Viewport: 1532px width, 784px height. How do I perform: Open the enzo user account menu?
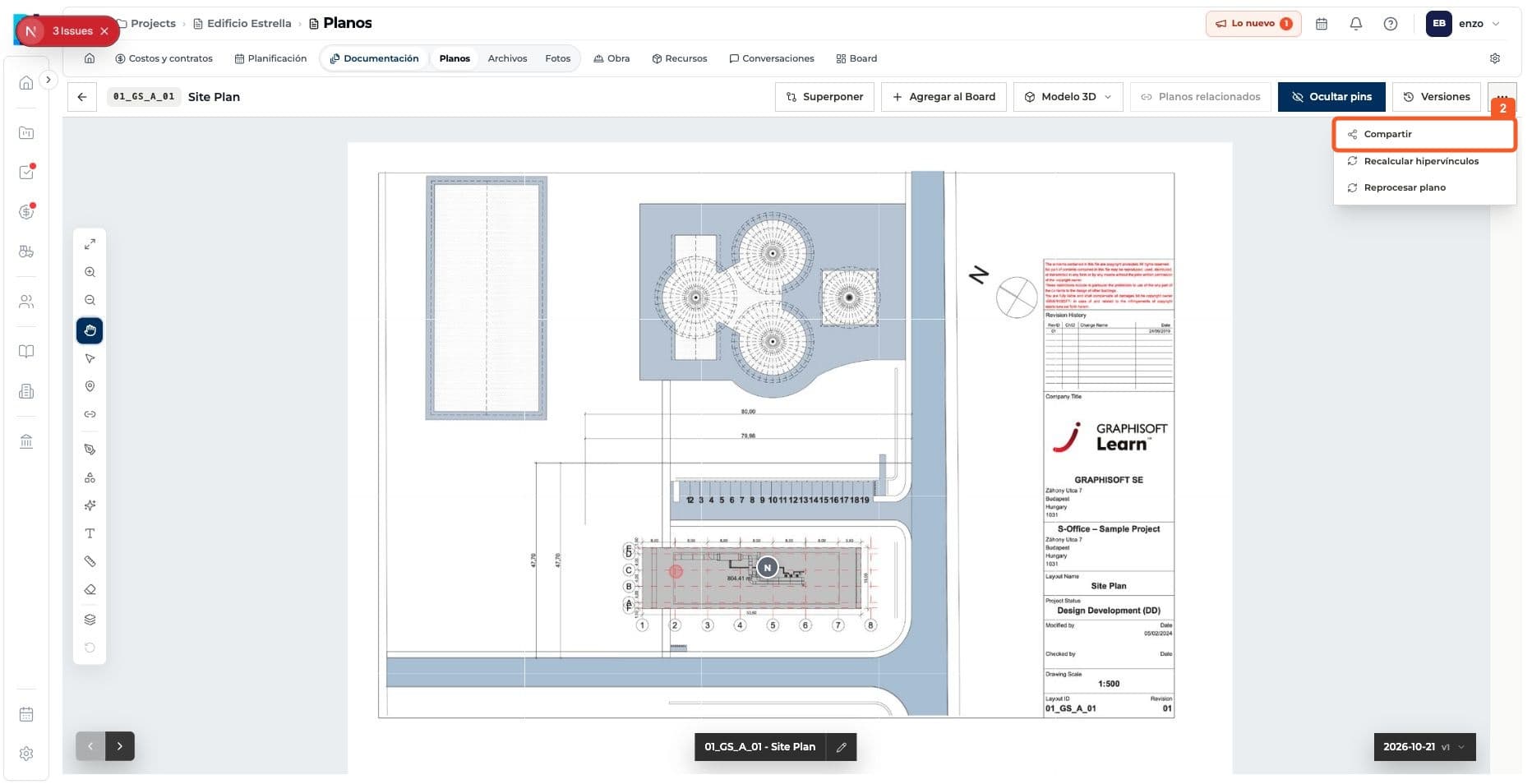(x=1464, y=24)
